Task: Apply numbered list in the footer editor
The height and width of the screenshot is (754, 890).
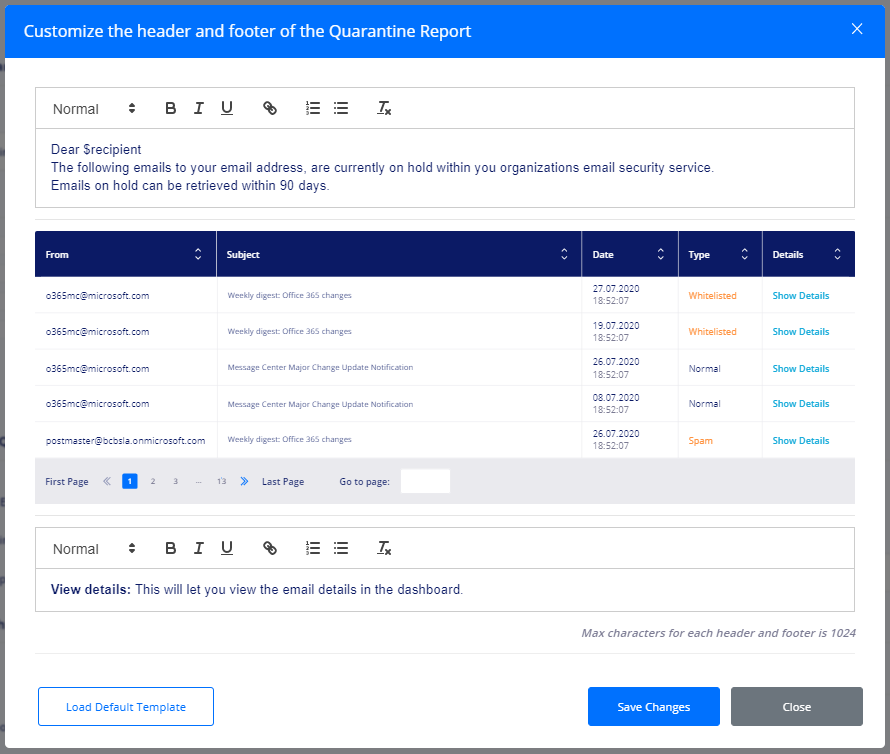Action: pyautogui.click(x=313, y=548)
